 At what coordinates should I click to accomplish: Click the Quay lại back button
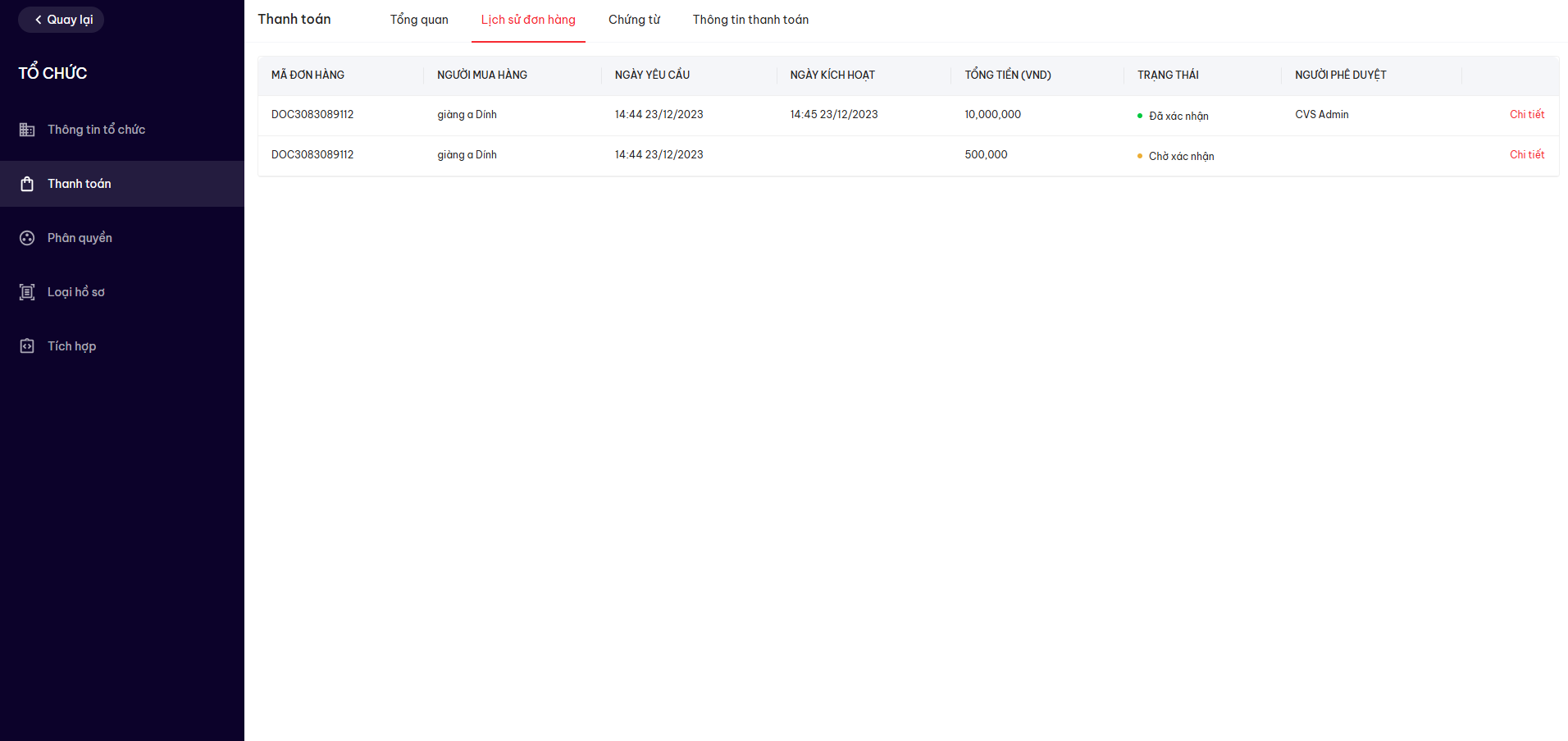[62, 20]
